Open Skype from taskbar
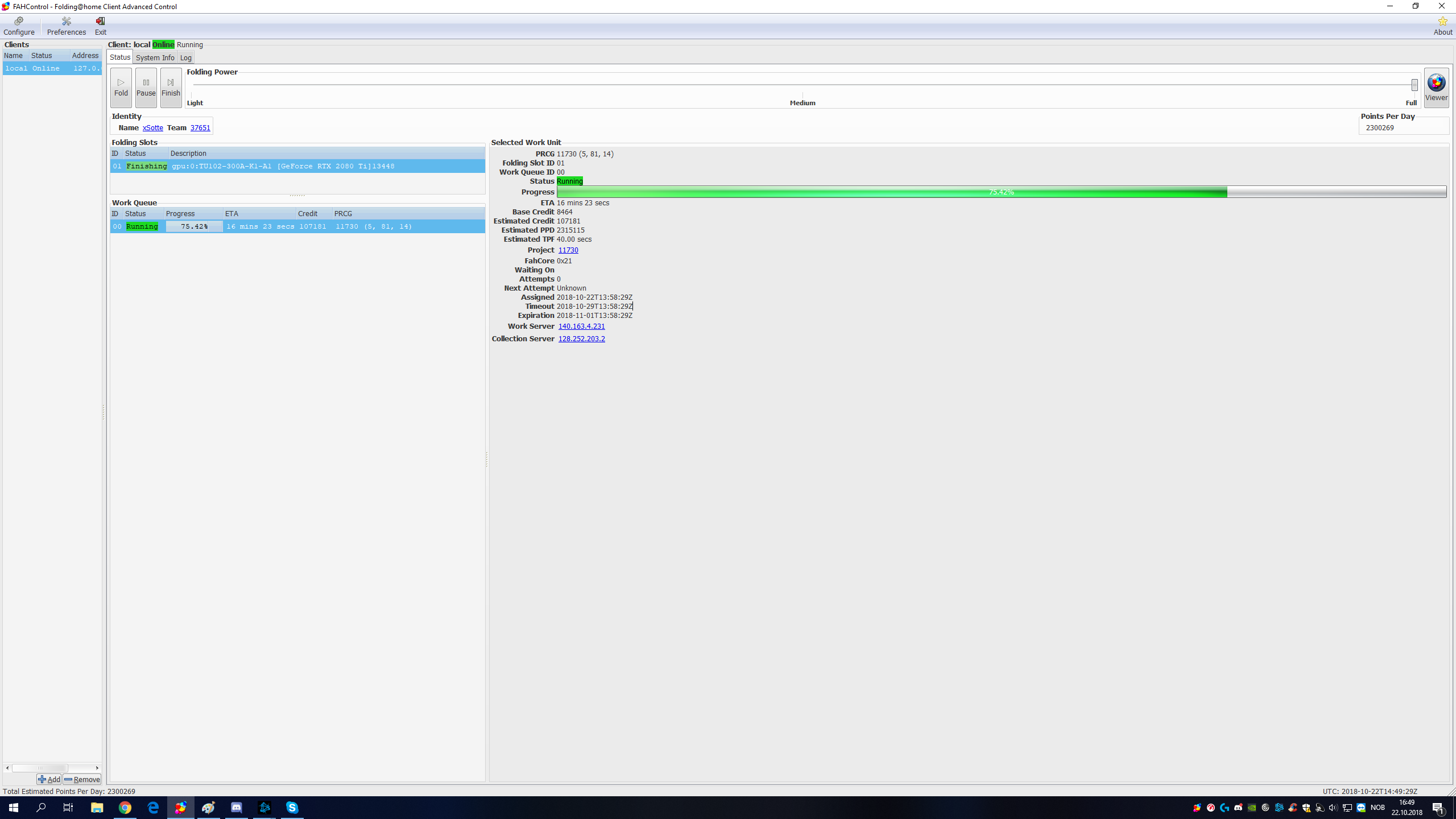 click(292, 808)
